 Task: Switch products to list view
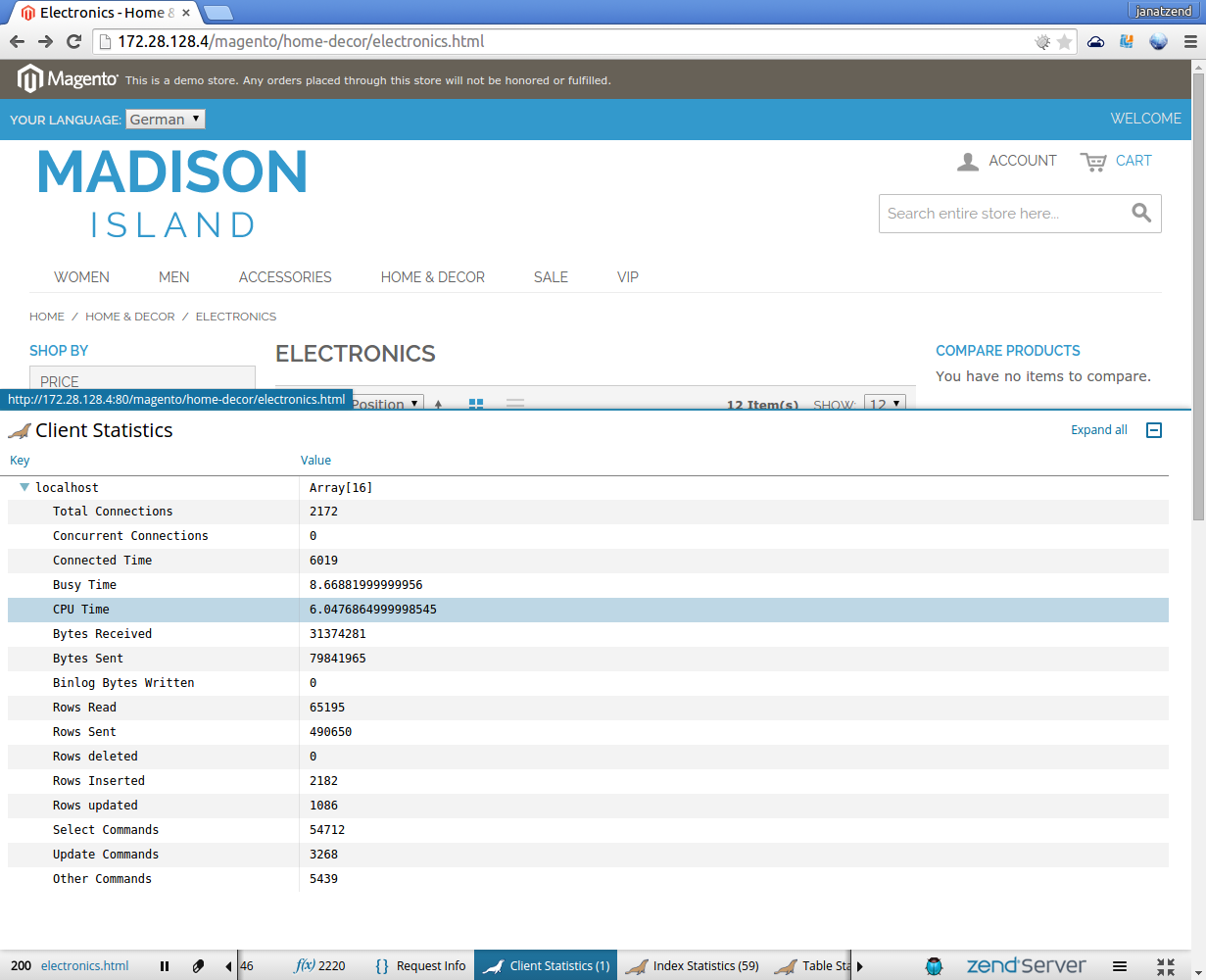coord(515,404)
